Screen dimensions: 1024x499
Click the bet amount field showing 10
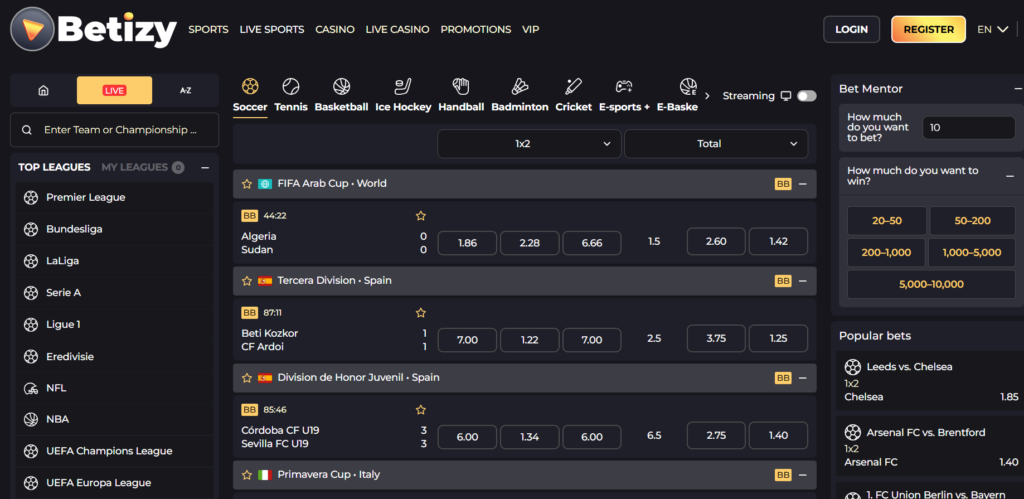click(x=968, y=127)
